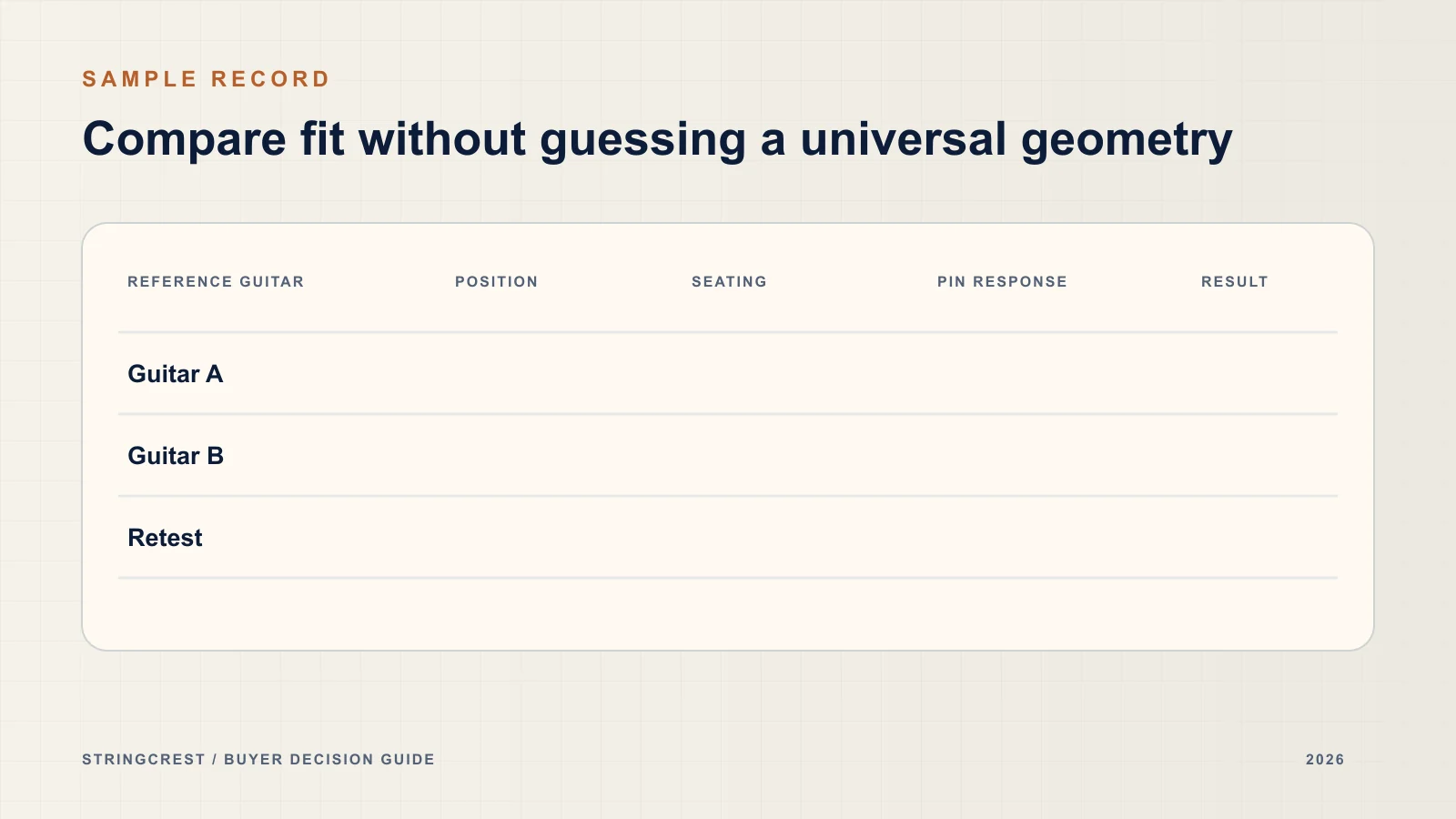This screenshot has height=819, width=1456.
Task: Click the REFERENCE GUITAR column header
Action: click(216, 282)
